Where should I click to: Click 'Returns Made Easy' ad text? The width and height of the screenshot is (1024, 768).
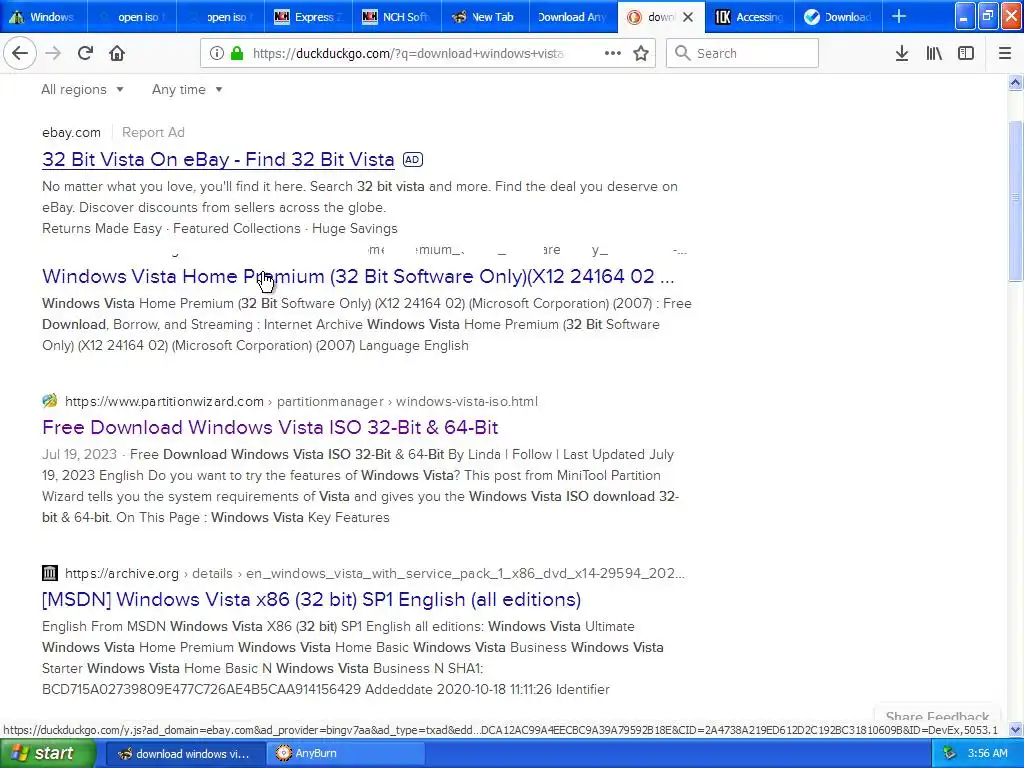click(102, 229)
